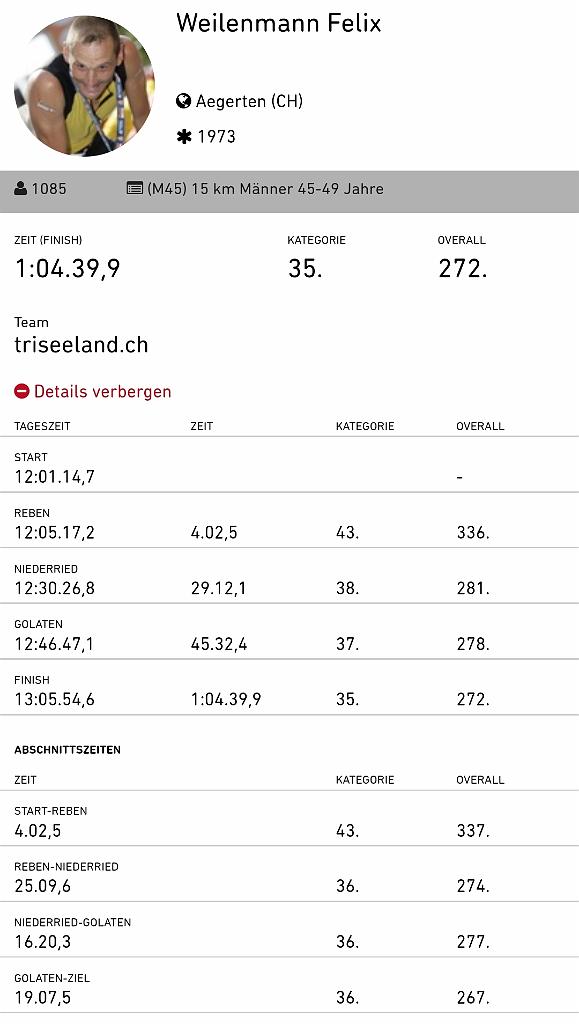The image size is (579, 1024).
Task: Click the (M45) 15 km Männer category text
Action: tap(265, 189)
